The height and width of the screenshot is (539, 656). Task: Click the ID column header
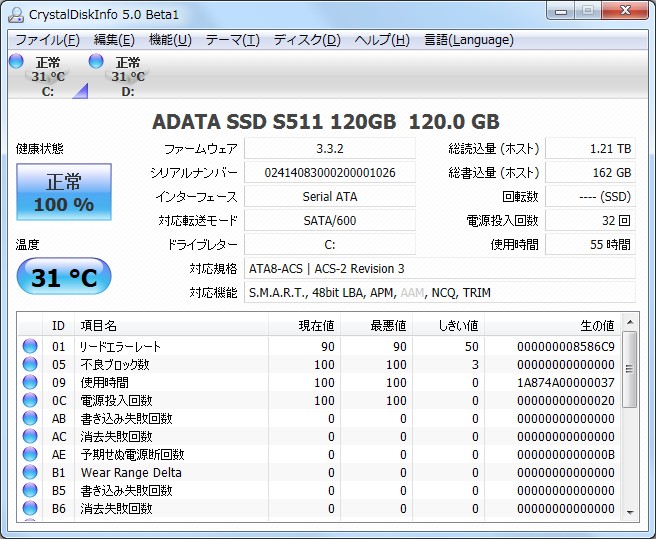point(59,325)
